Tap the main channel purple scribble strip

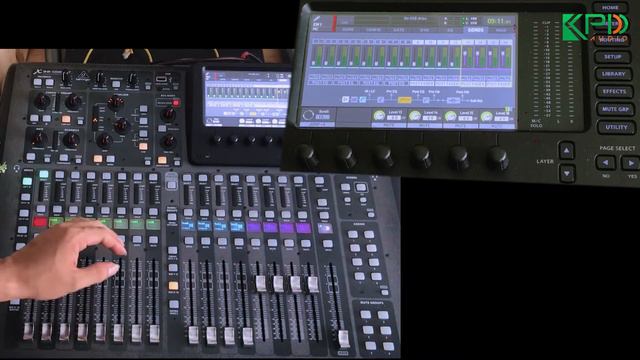(x=325, y=229)
